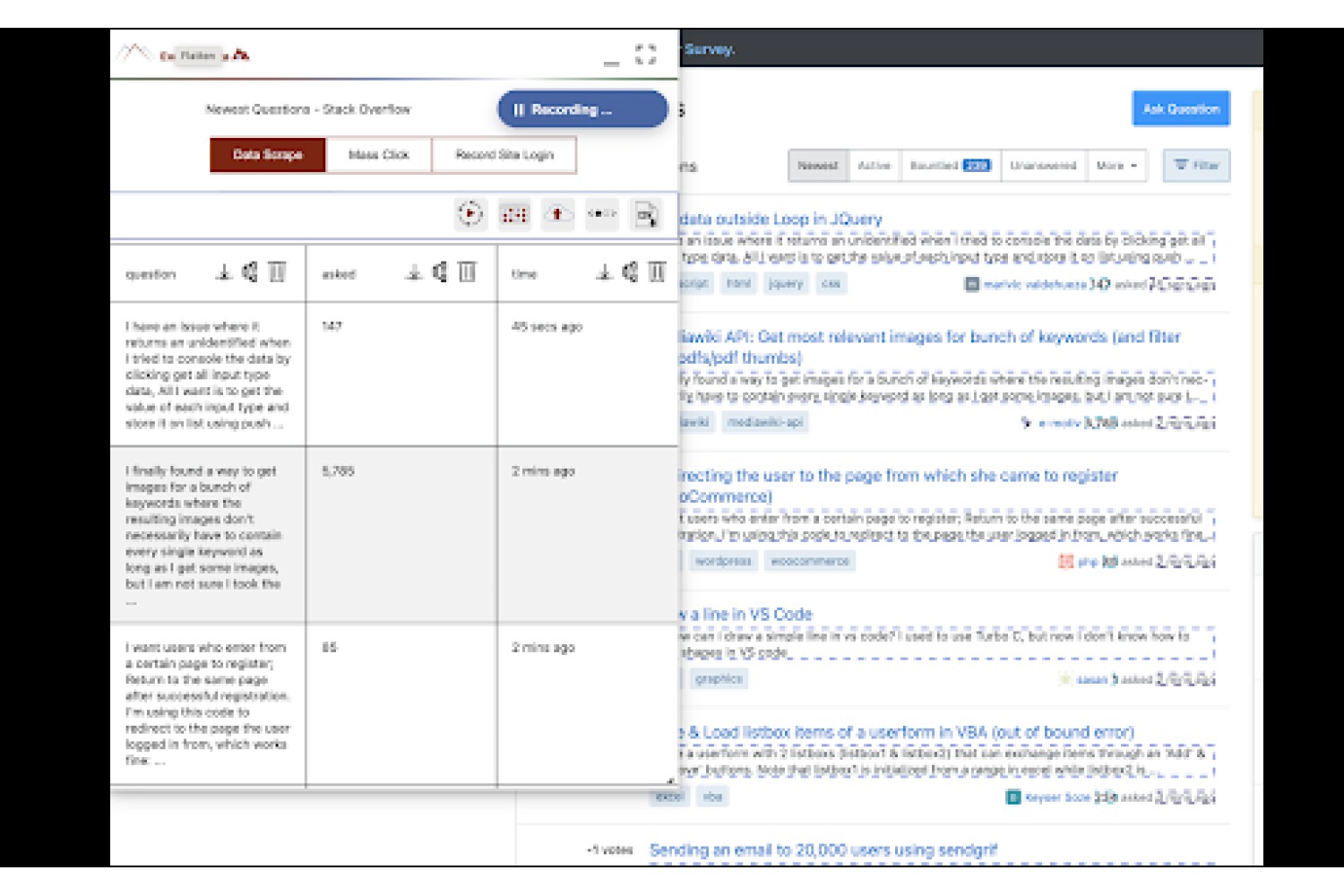The height and width of the screenshot is (896, 1344).
Task: Click the woocommerce tag
Action: (809, 561)
